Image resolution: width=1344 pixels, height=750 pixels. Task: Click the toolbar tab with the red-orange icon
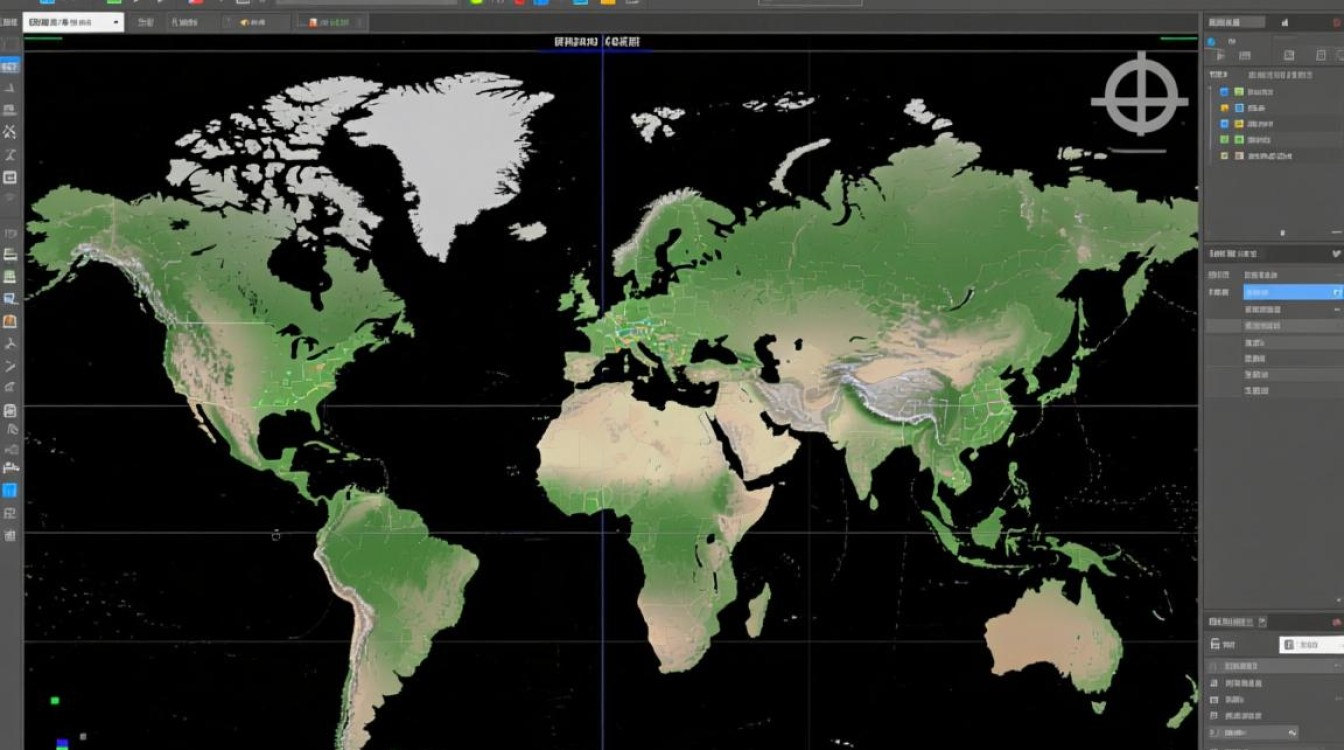(330, 22)
